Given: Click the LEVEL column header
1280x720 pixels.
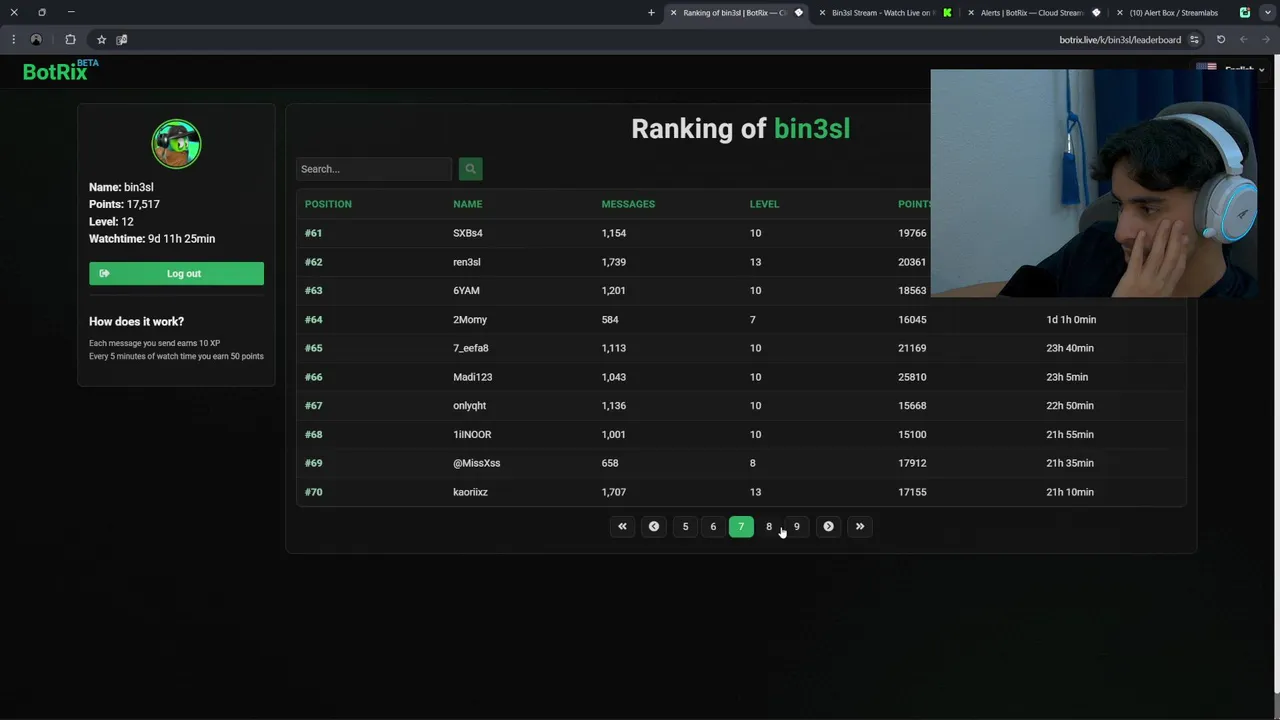Looking at the screenshot, I should [x=764, y=204].
